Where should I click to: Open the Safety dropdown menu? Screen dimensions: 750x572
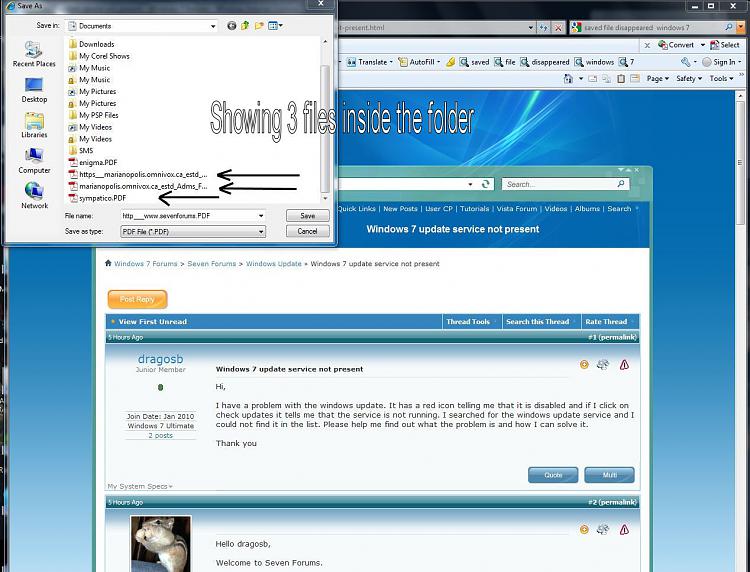pyautogui.click(x=689, y=78)
